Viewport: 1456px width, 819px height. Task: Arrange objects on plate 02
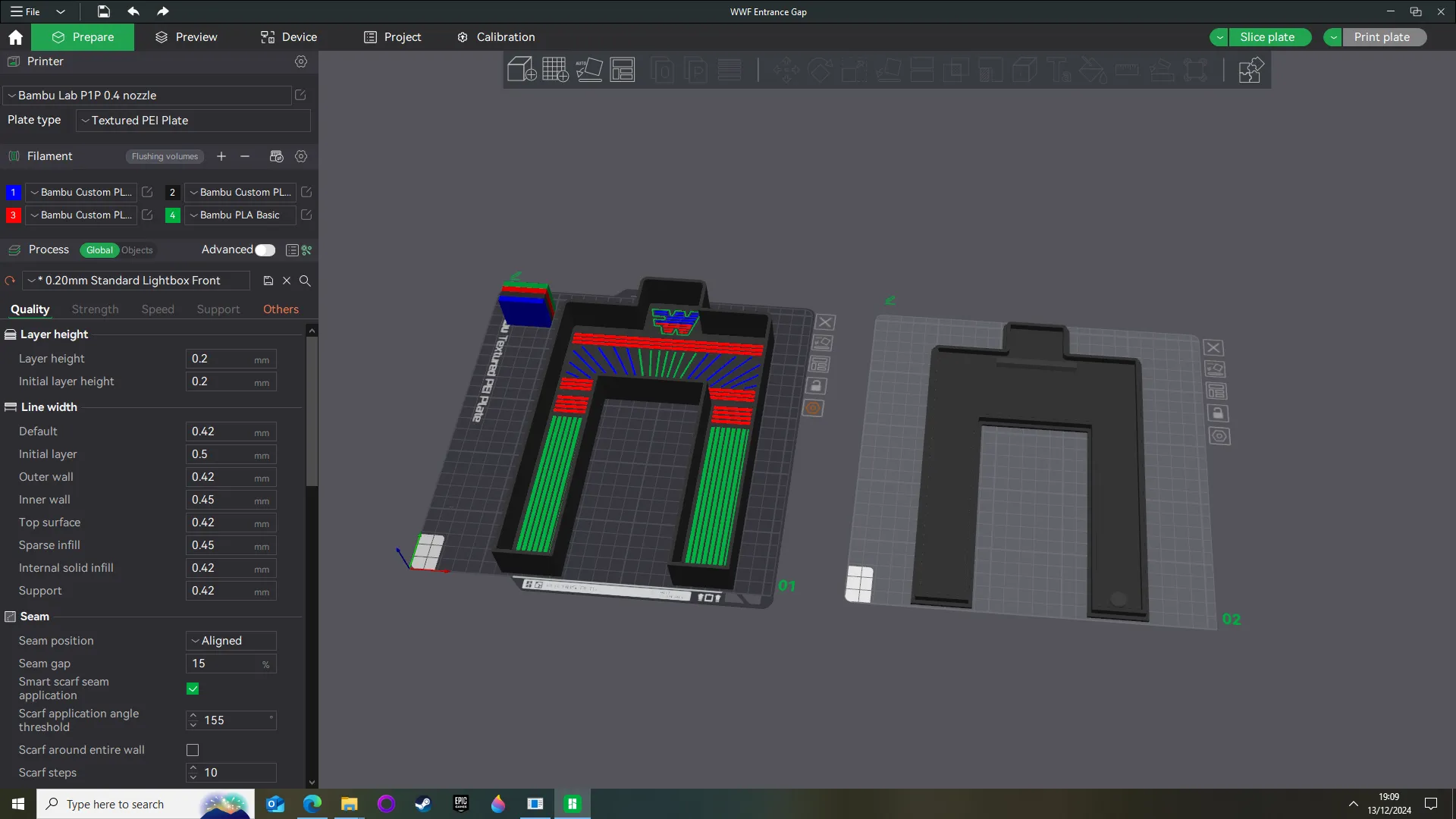[x=1216, y=391]
